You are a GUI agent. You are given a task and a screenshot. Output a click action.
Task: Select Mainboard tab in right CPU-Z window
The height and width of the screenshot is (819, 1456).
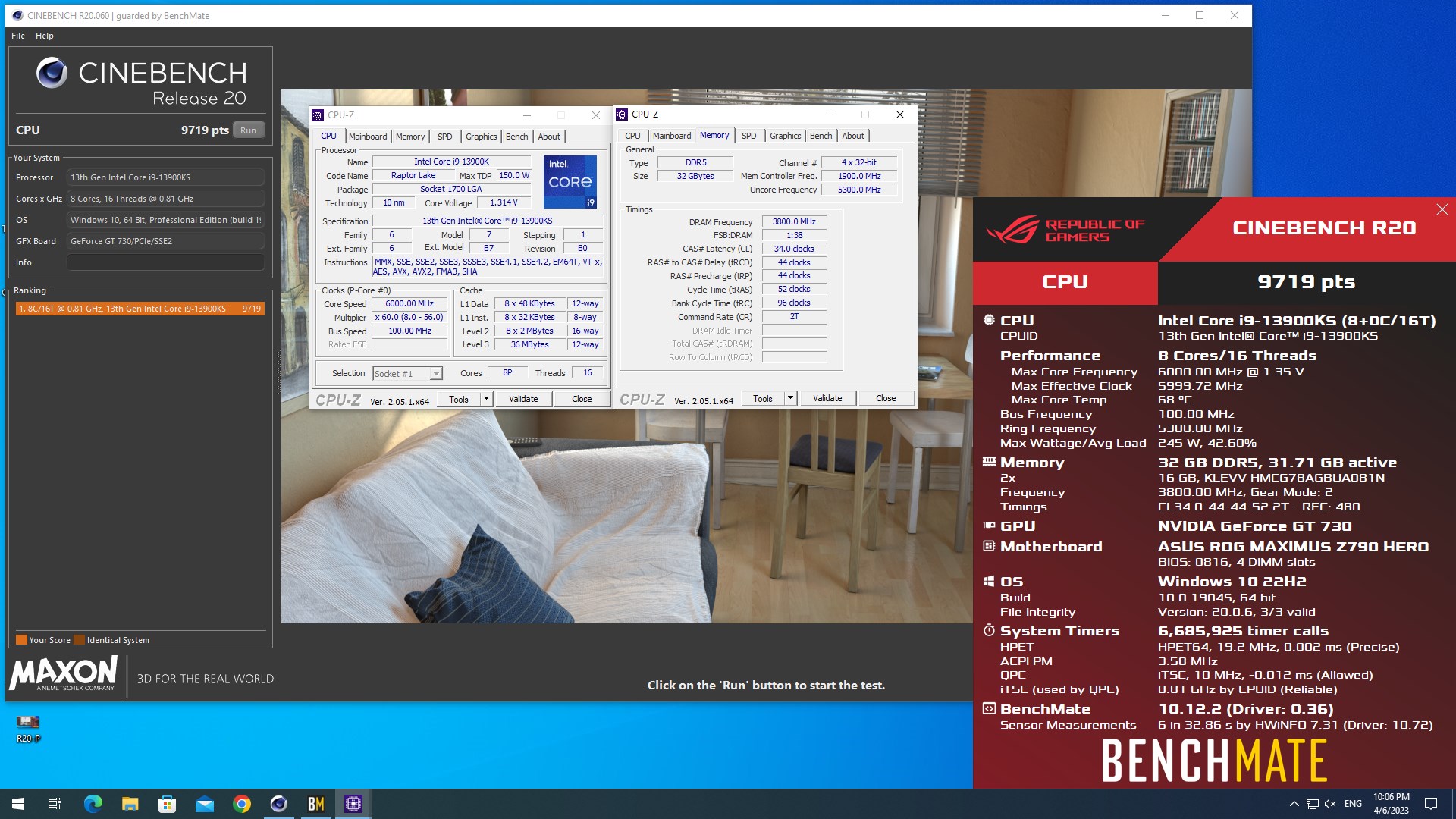coord(672,136)
